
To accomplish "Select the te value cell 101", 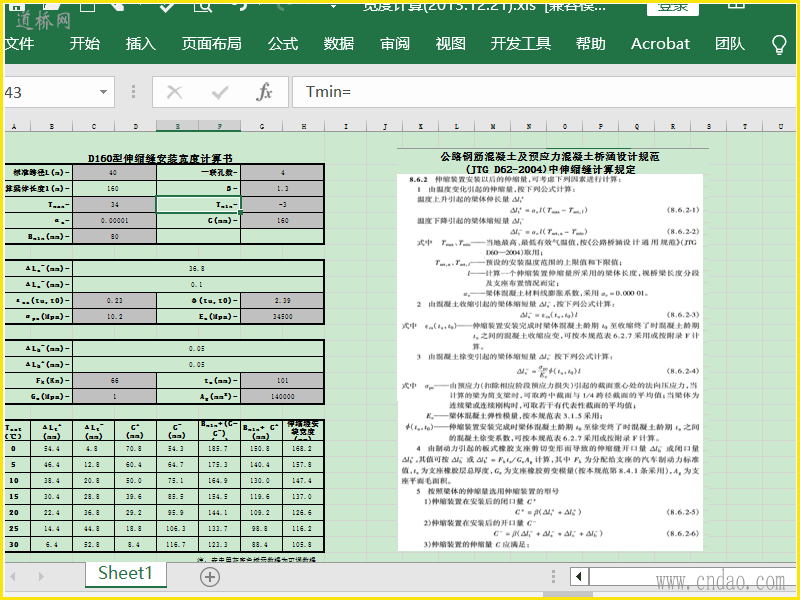I will pos(282,380).
